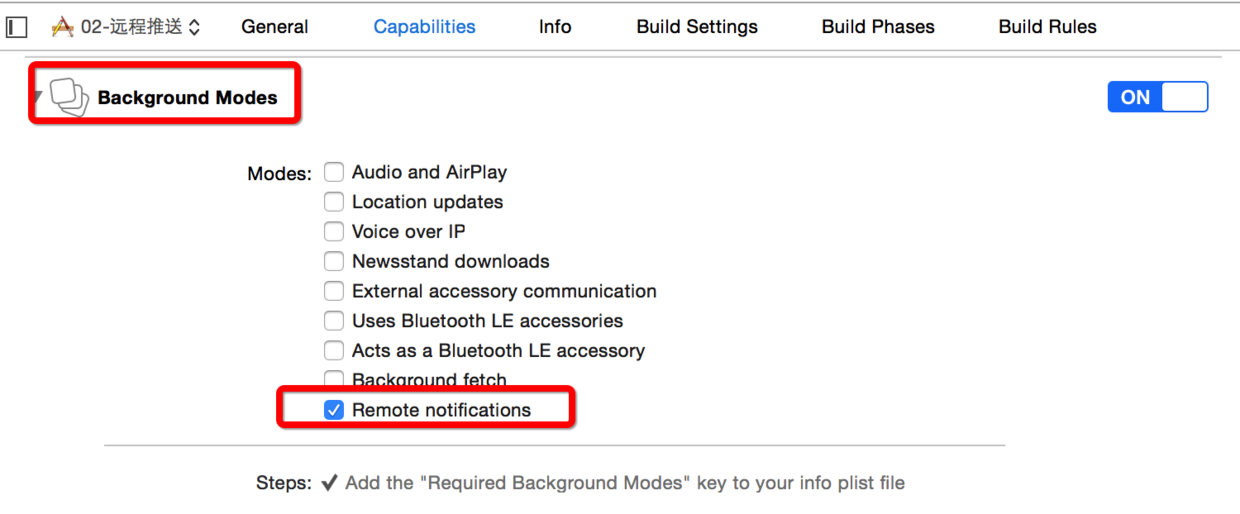Go to the Build Phases tab

pyautogui.click(x=878, y=27)
